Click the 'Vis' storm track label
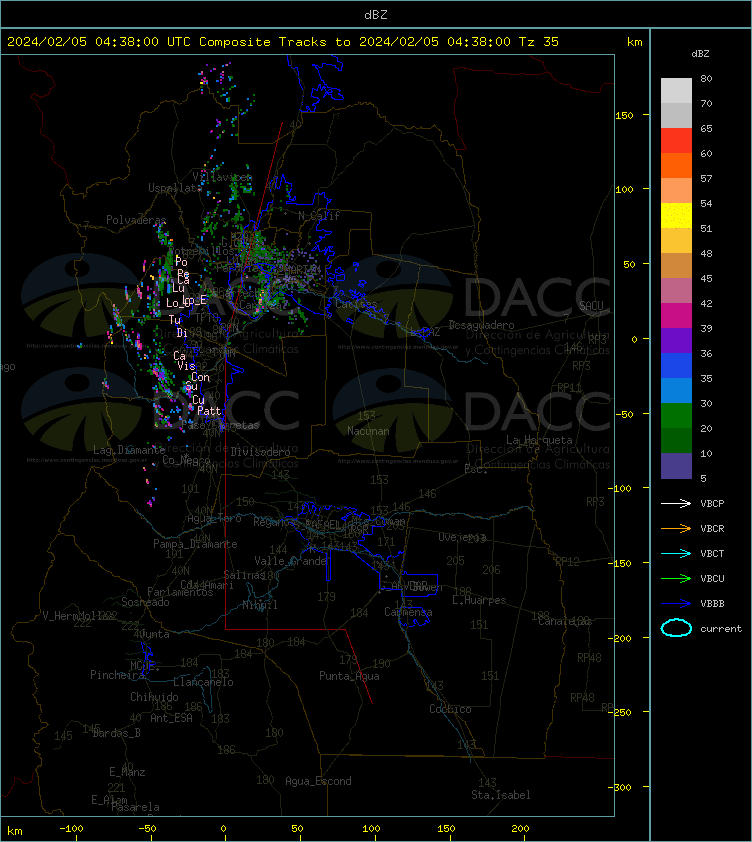Viewport: 752px width, 842px height. pos(186,366)
